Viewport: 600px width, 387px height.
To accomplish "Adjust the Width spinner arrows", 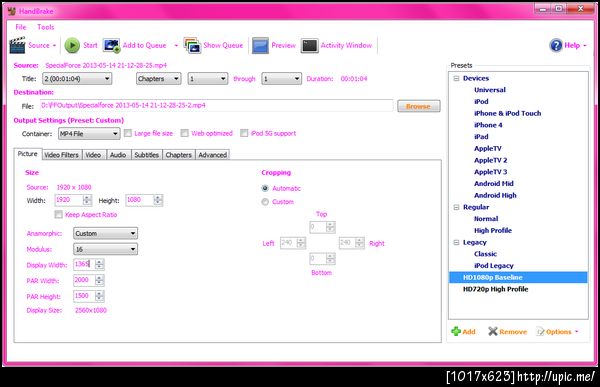I will pos(87,200).
